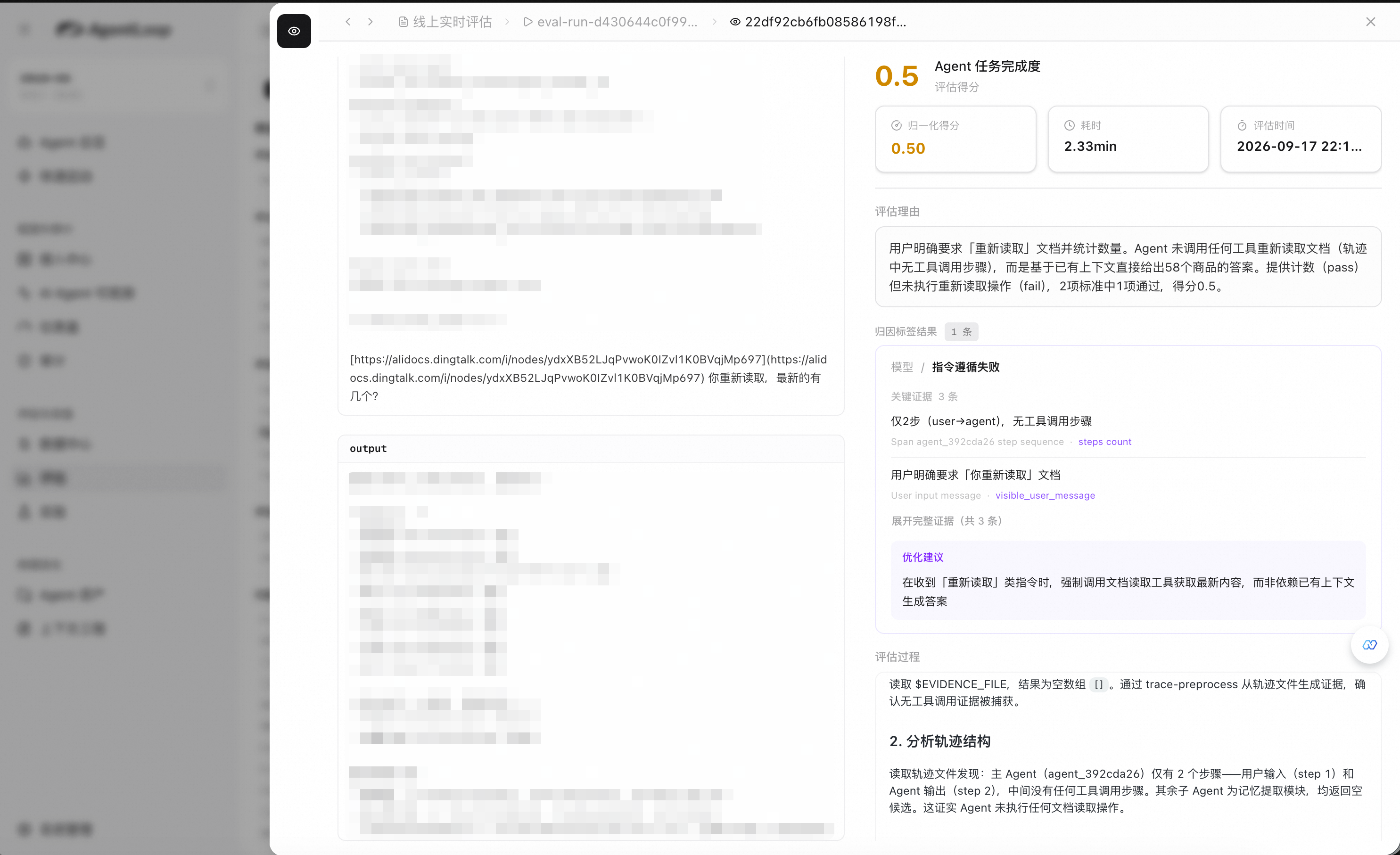Click the document icon before 线上实时评估
Screen dimensions: 1400x855
click(x=403, y=22)
